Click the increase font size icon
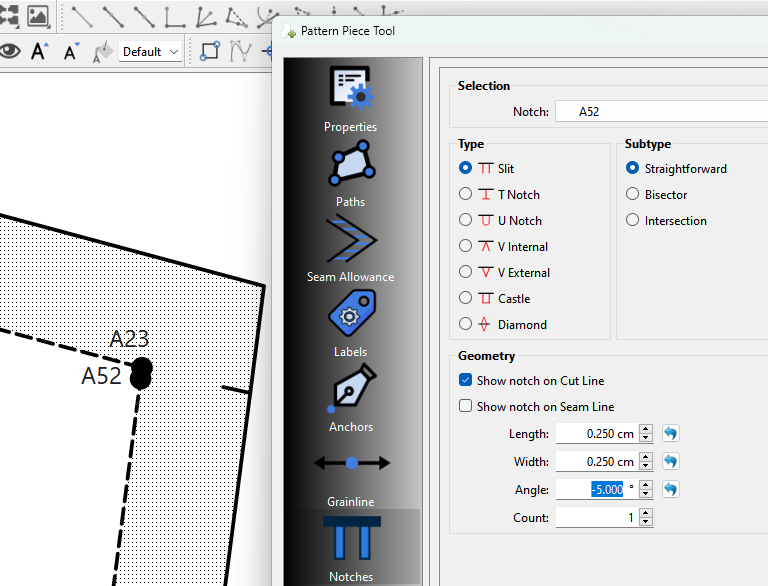The width and height of the screenshot is (768, 586). coord(39,51)
